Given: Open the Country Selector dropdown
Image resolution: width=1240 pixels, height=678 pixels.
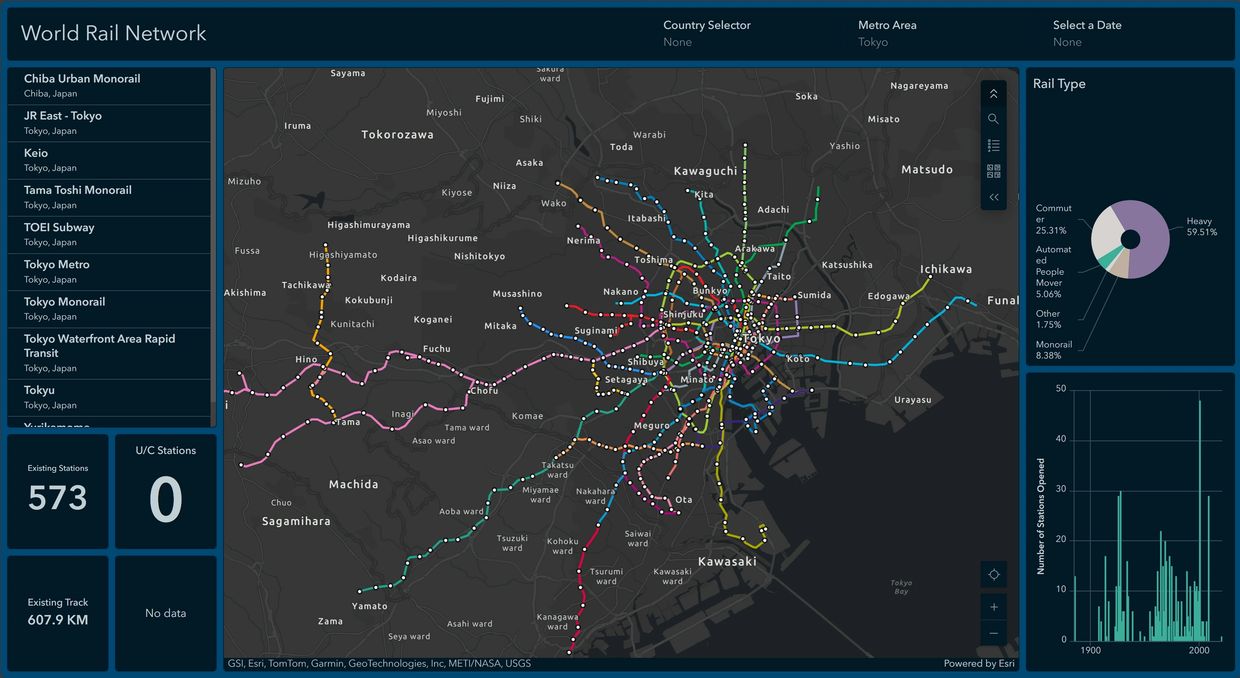Looking at the screenshot, I should (706, 34).
